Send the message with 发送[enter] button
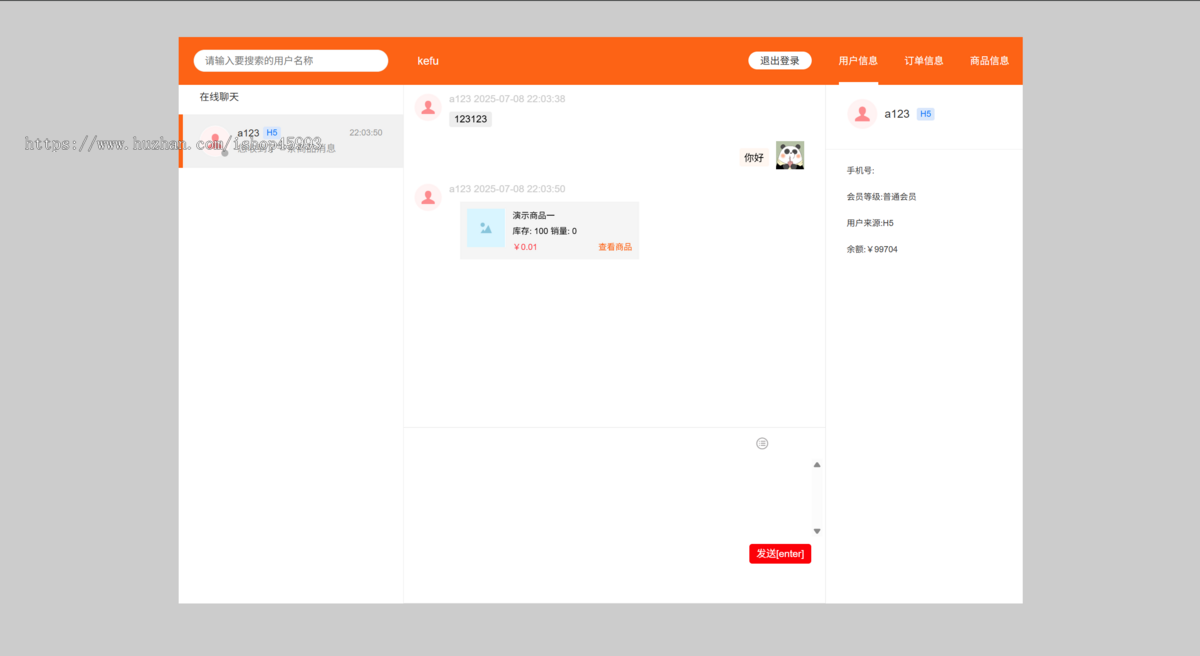 click(x=780, y=554)
